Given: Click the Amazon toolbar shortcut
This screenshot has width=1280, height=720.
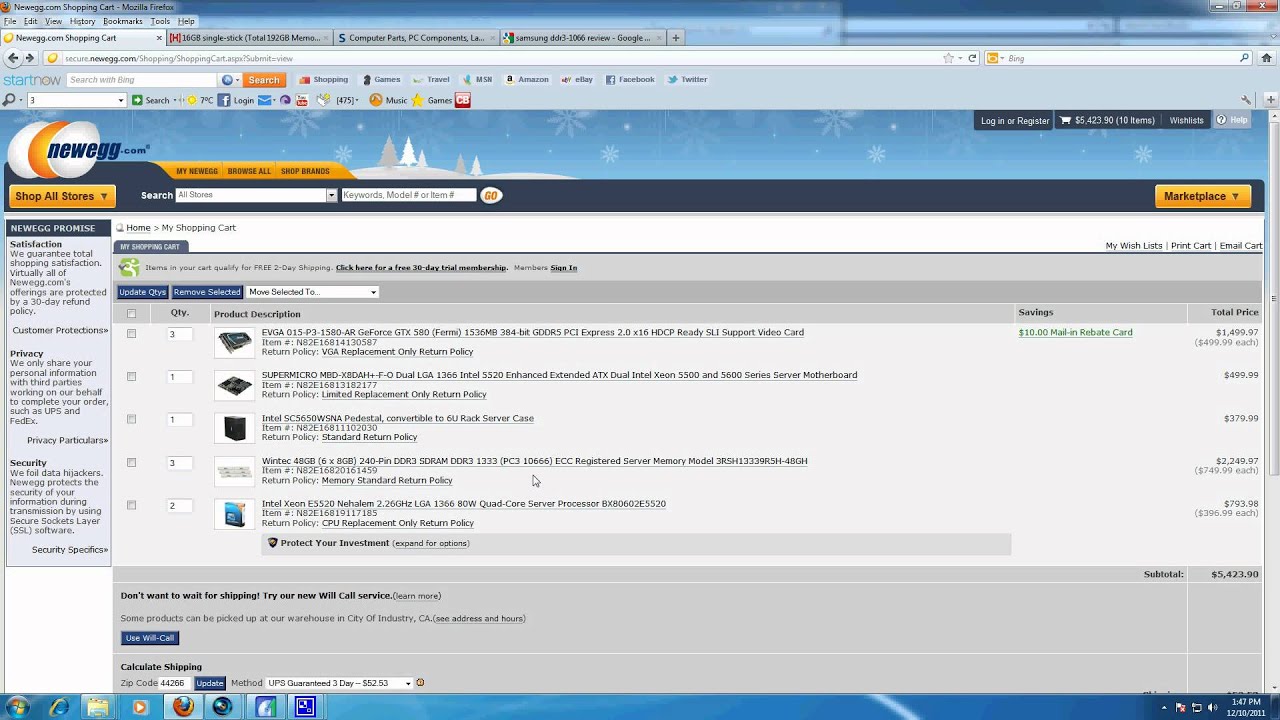Looking at the screenshot, I should point(527,79).
